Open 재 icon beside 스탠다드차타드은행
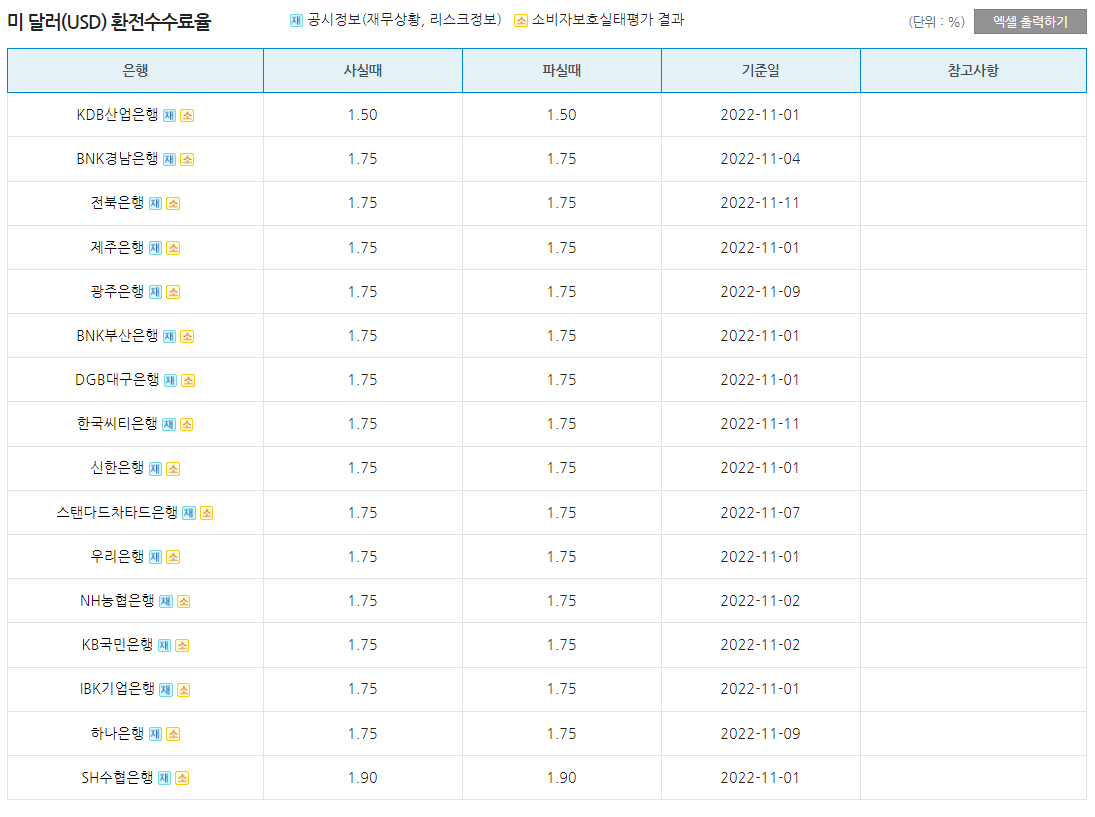This screenshot has height=817, width=1095. point(188,511)
